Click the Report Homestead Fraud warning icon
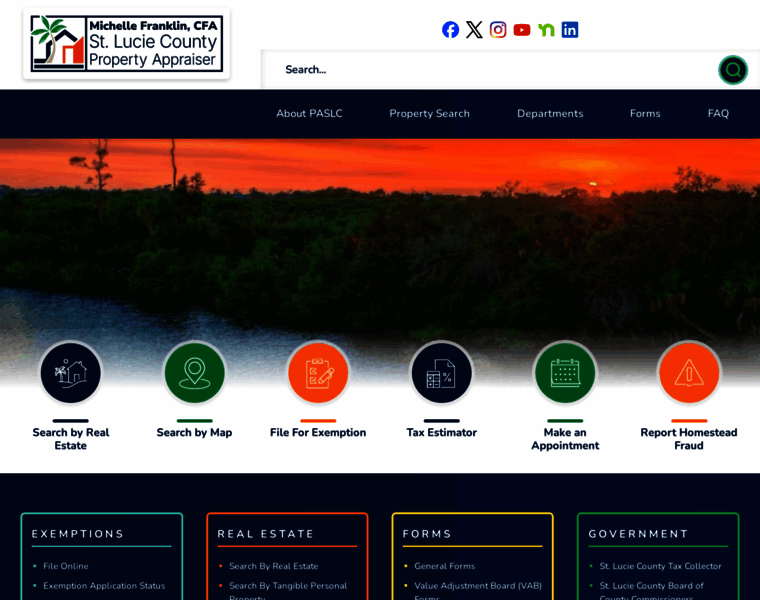The width and height of the screenshot is (760, 600). [x=689, y=373]
